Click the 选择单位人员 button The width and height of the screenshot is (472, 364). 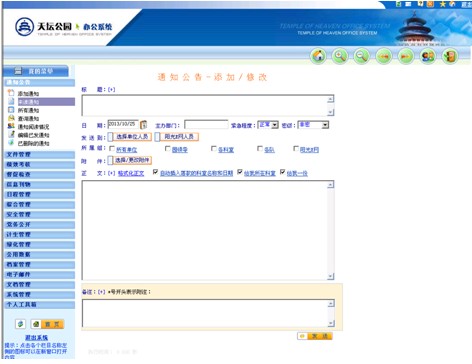tap(130, 137)
